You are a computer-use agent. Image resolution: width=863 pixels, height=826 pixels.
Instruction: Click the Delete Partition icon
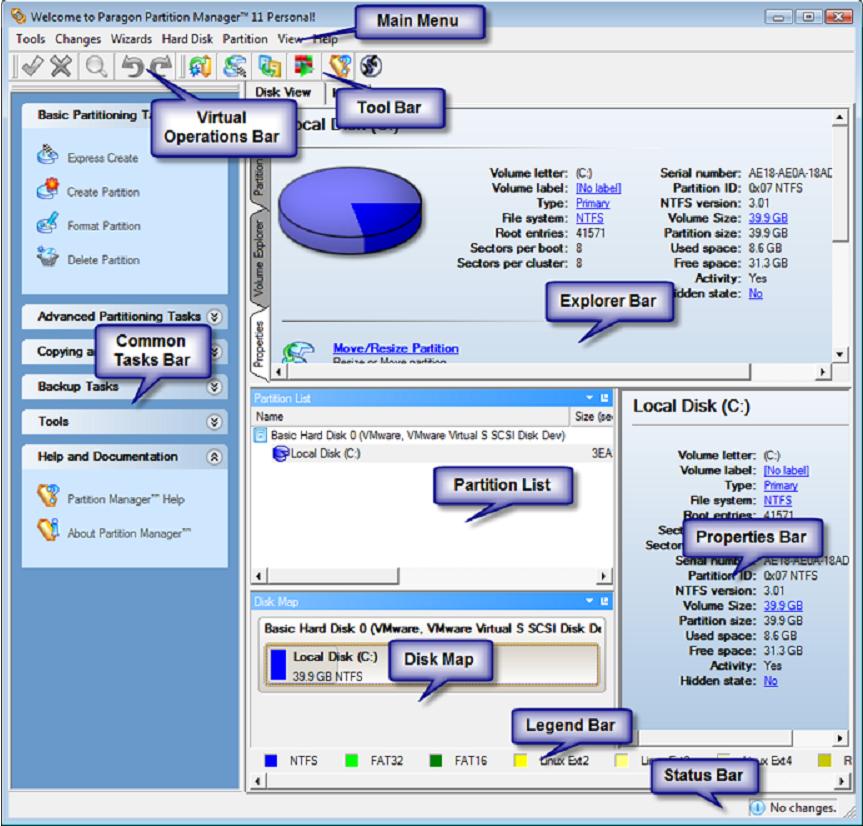coord(47,257)
